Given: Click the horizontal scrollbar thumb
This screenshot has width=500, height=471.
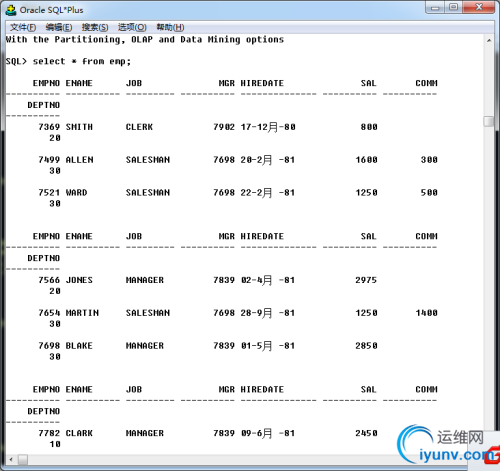Looking at the screenshot, I should 23,460.
